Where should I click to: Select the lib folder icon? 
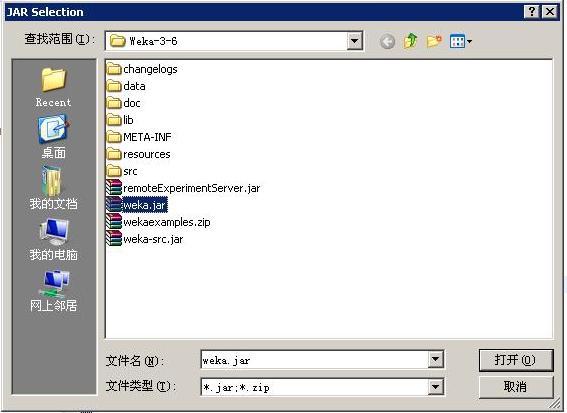114,120
